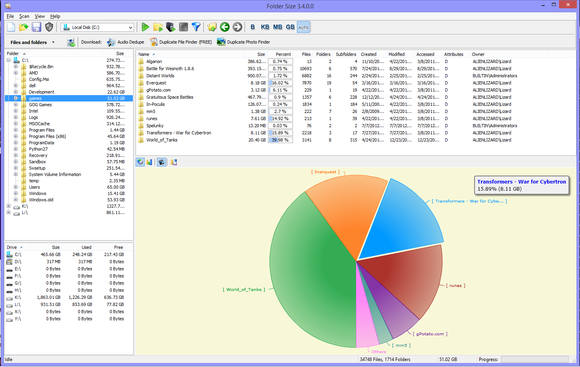This screenshot has height=367, width=580.
Task: Start scan with green play button
Action: click(x=145, y=27)
